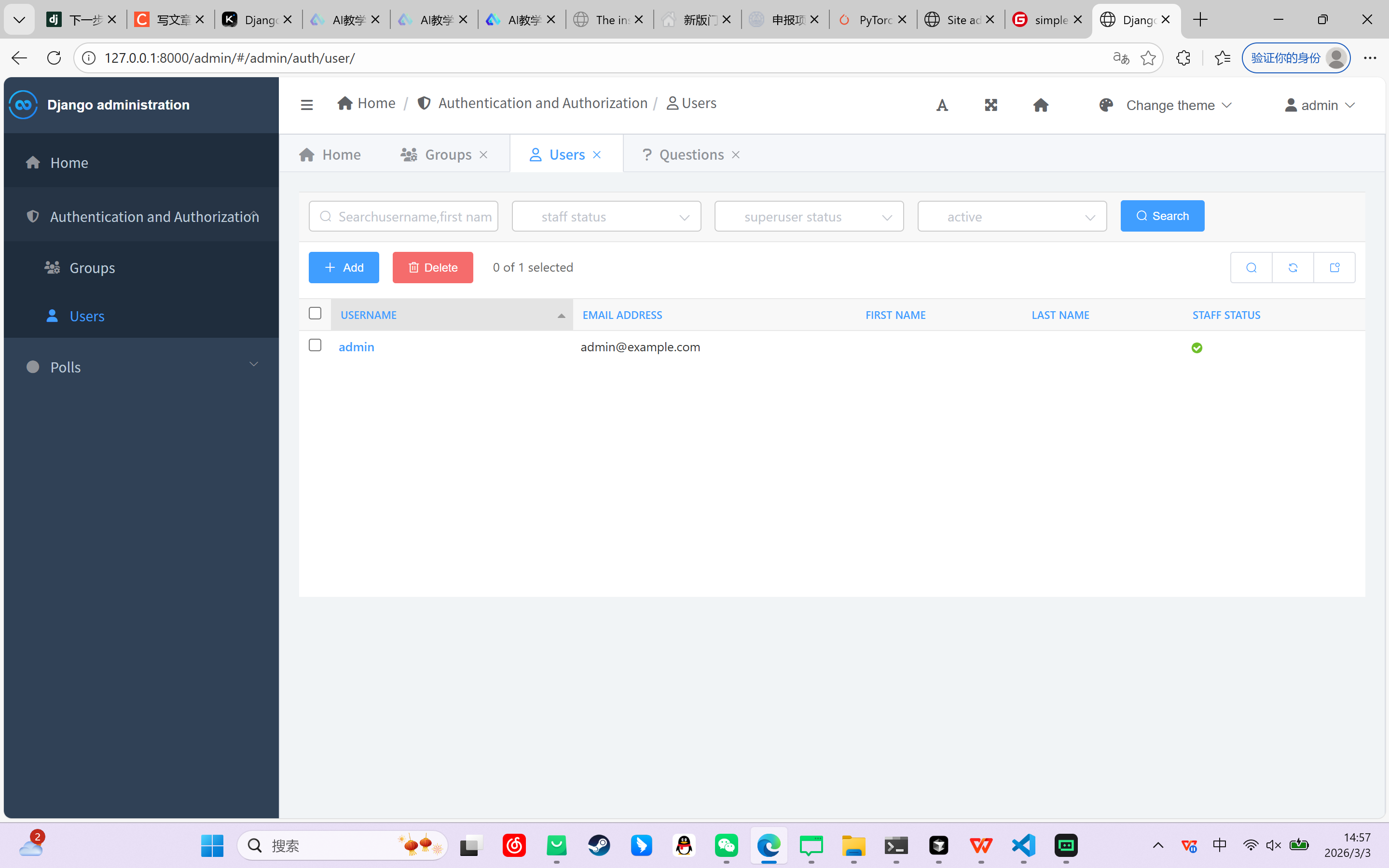Image resolution: width=1389 pixels, height=868 pixels.
Task: Click the open-in-new-window icon in table toolbar
Action: (x=1334, y=267)
